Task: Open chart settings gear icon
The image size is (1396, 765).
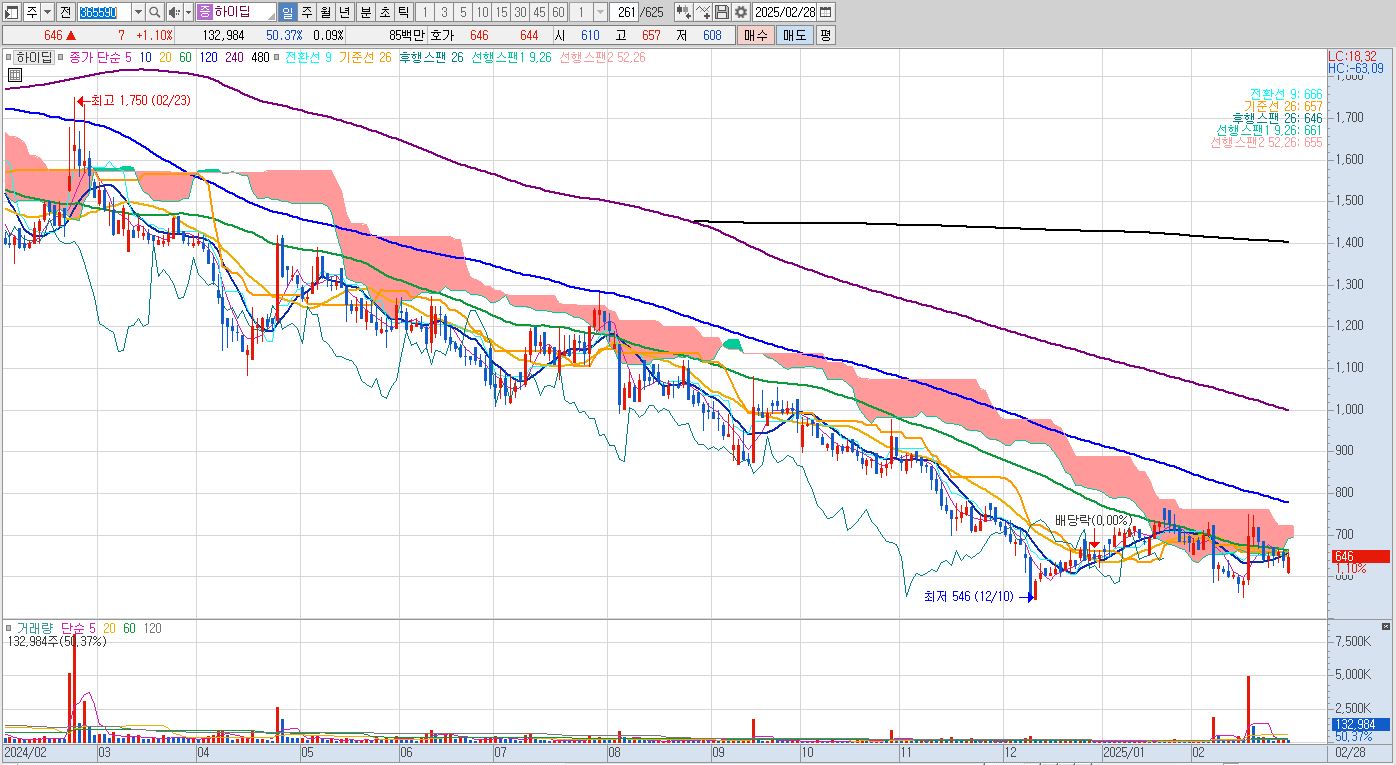Action: click(741, 12)
